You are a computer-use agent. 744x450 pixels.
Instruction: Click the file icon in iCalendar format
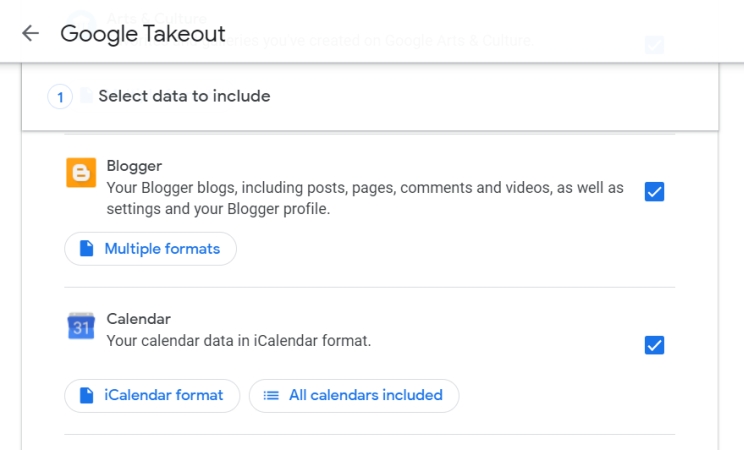click(x=86, y=395)
